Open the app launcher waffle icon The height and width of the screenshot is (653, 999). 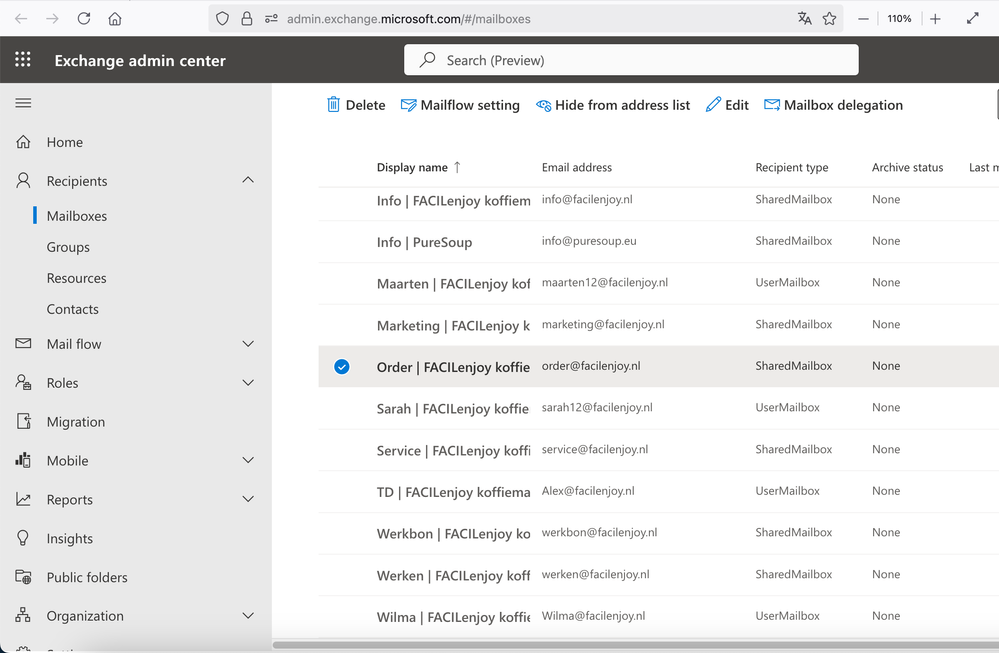click(23, 59)
